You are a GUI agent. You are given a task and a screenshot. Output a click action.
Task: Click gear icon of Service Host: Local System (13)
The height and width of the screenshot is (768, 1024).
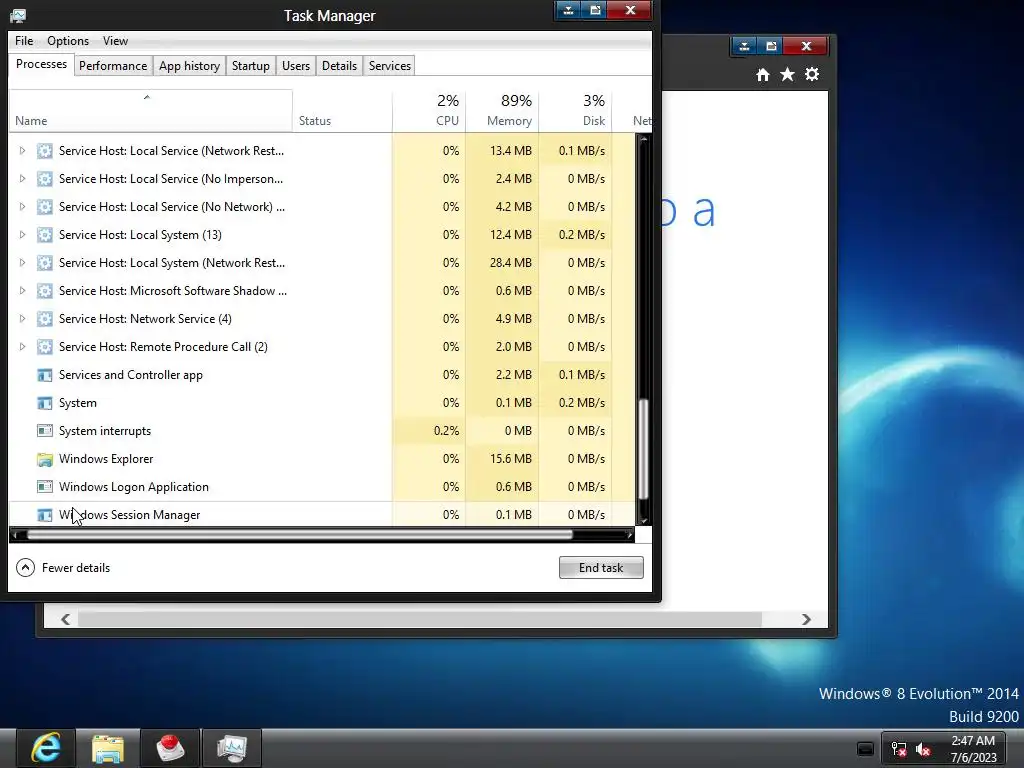[x=44, y=235]
